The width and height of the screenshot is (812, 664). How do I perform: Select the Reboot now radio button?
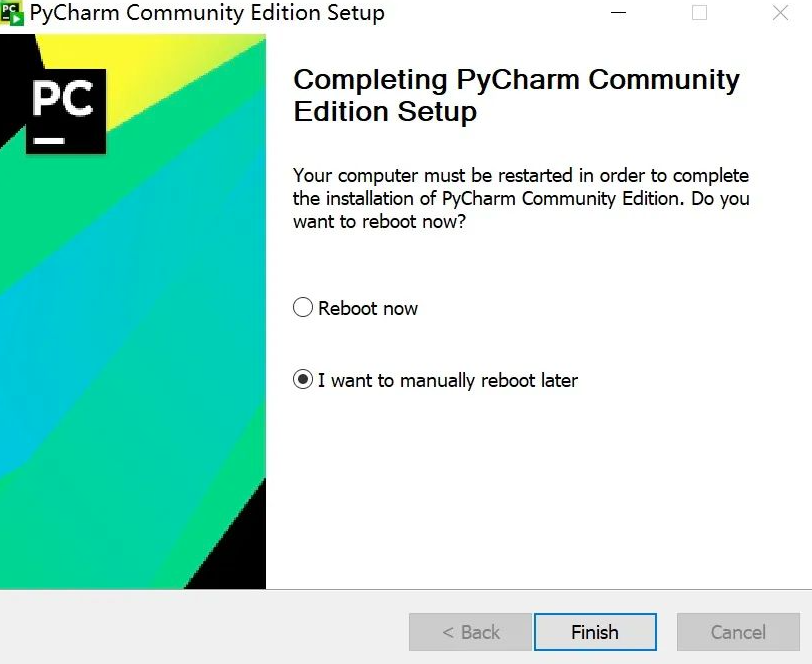coord(303,307)
